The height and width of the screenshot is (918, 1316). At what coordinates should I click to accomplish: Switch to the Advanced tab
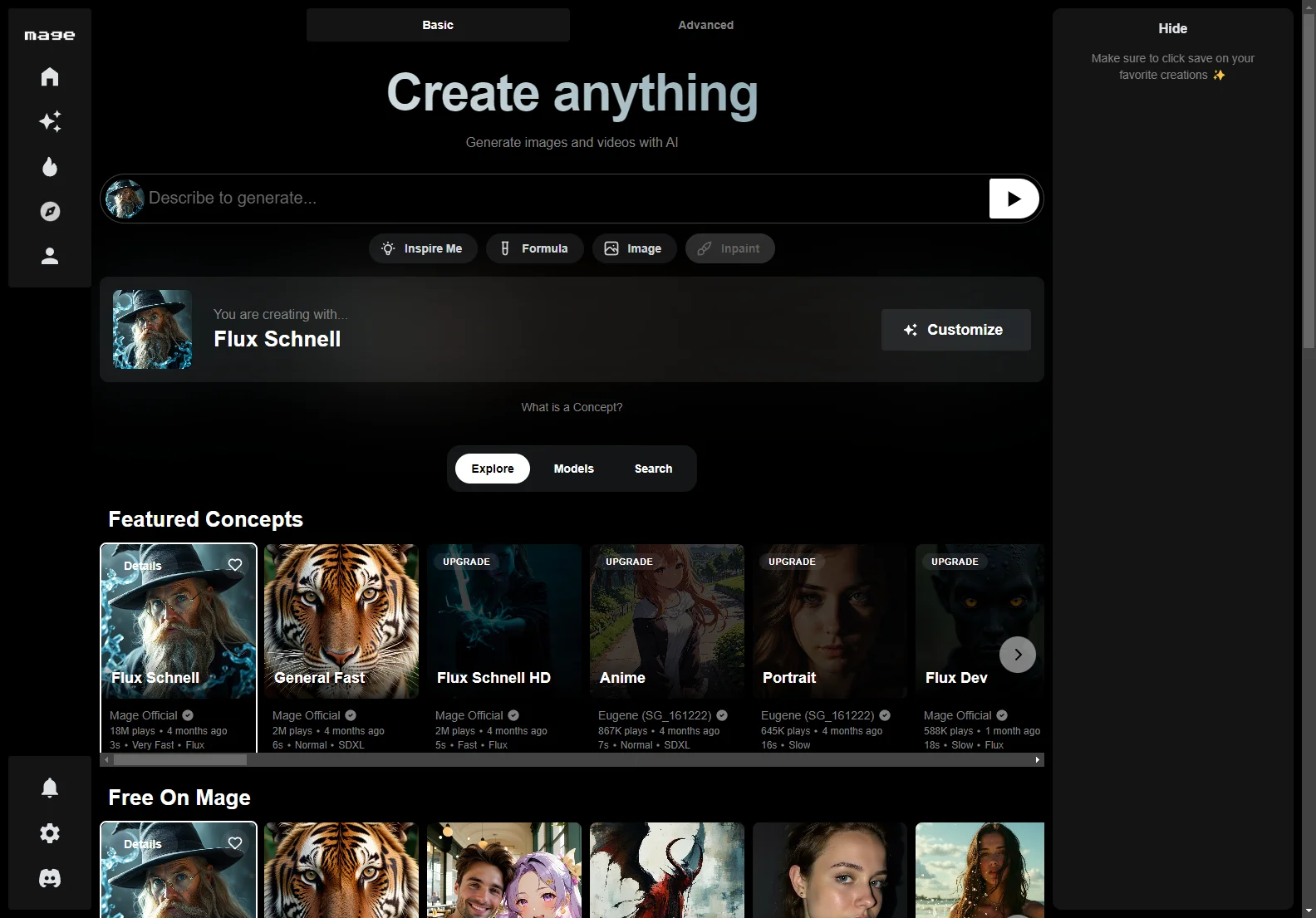coord(705,25)
